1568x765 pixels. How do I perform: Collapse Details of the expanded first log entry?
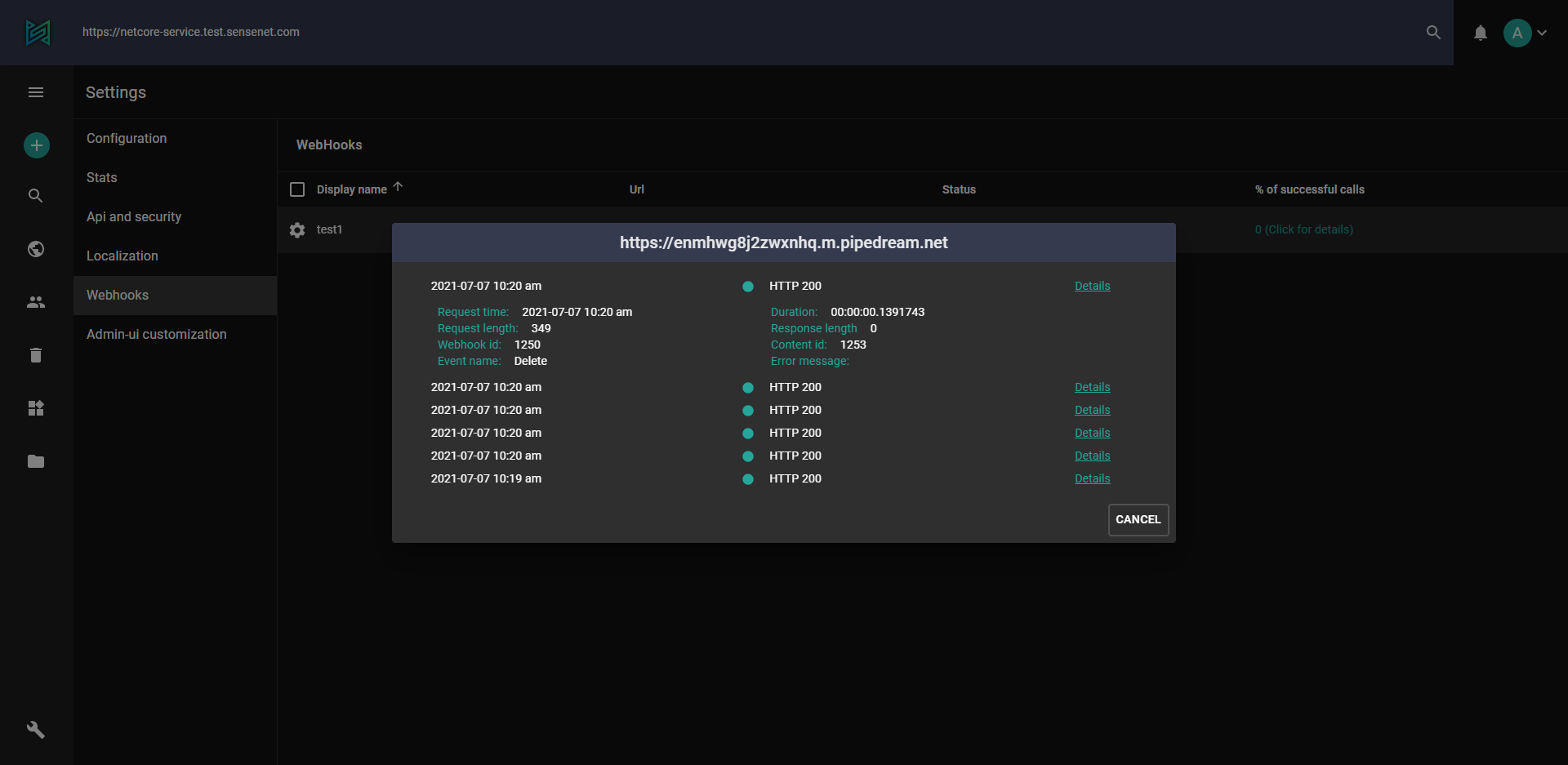tap(1092, 286)
